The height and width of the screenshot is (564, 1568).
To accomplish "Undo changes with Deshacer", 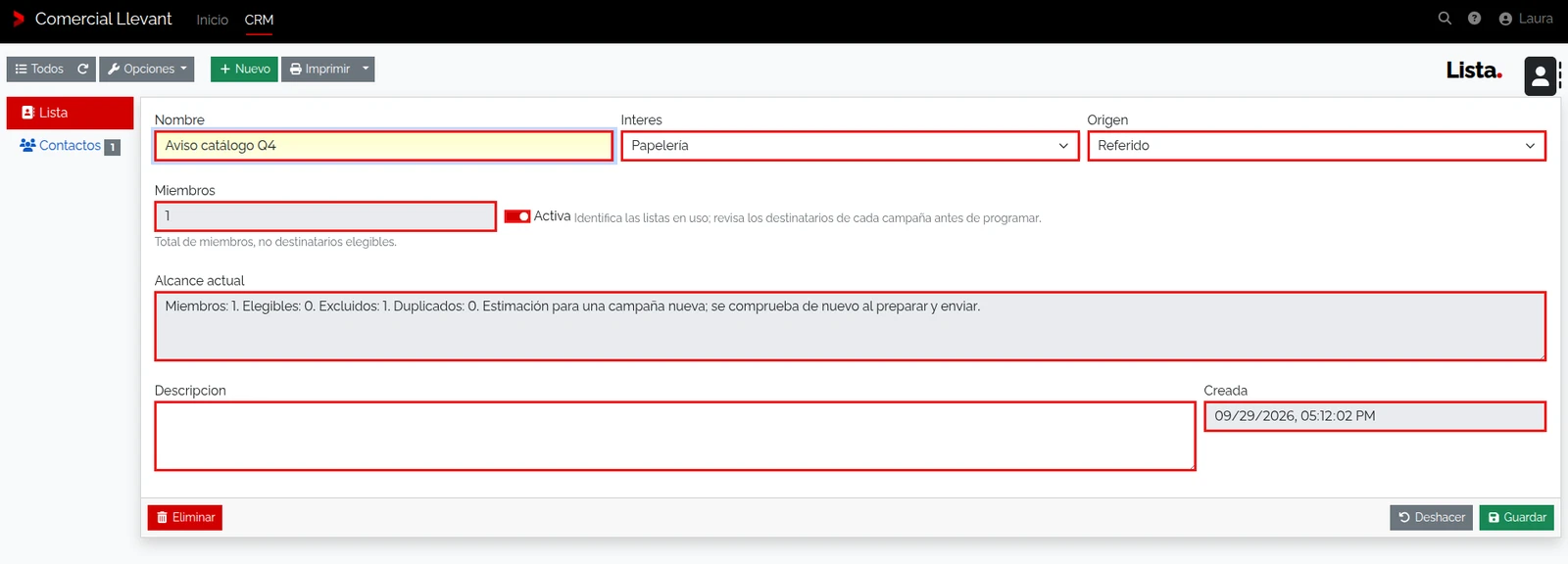I will (1431, 517).
